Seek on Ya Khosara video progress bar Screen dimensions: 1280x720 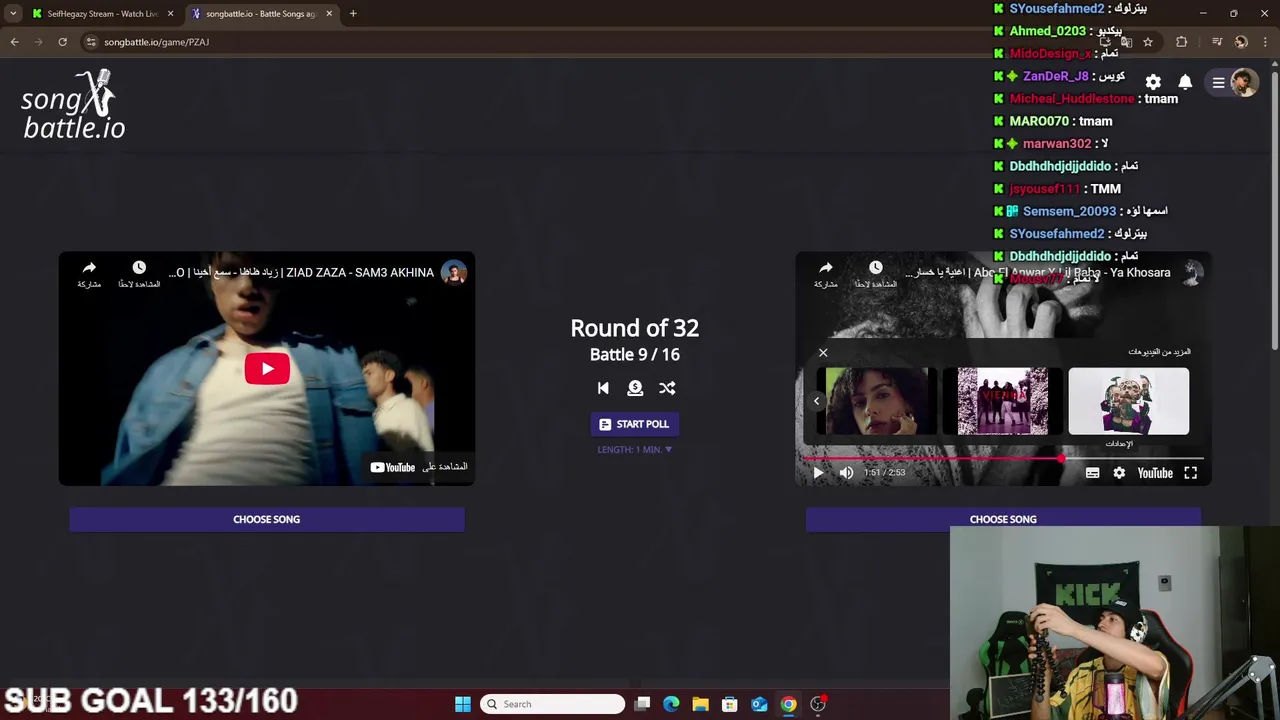click(1003, 459)
